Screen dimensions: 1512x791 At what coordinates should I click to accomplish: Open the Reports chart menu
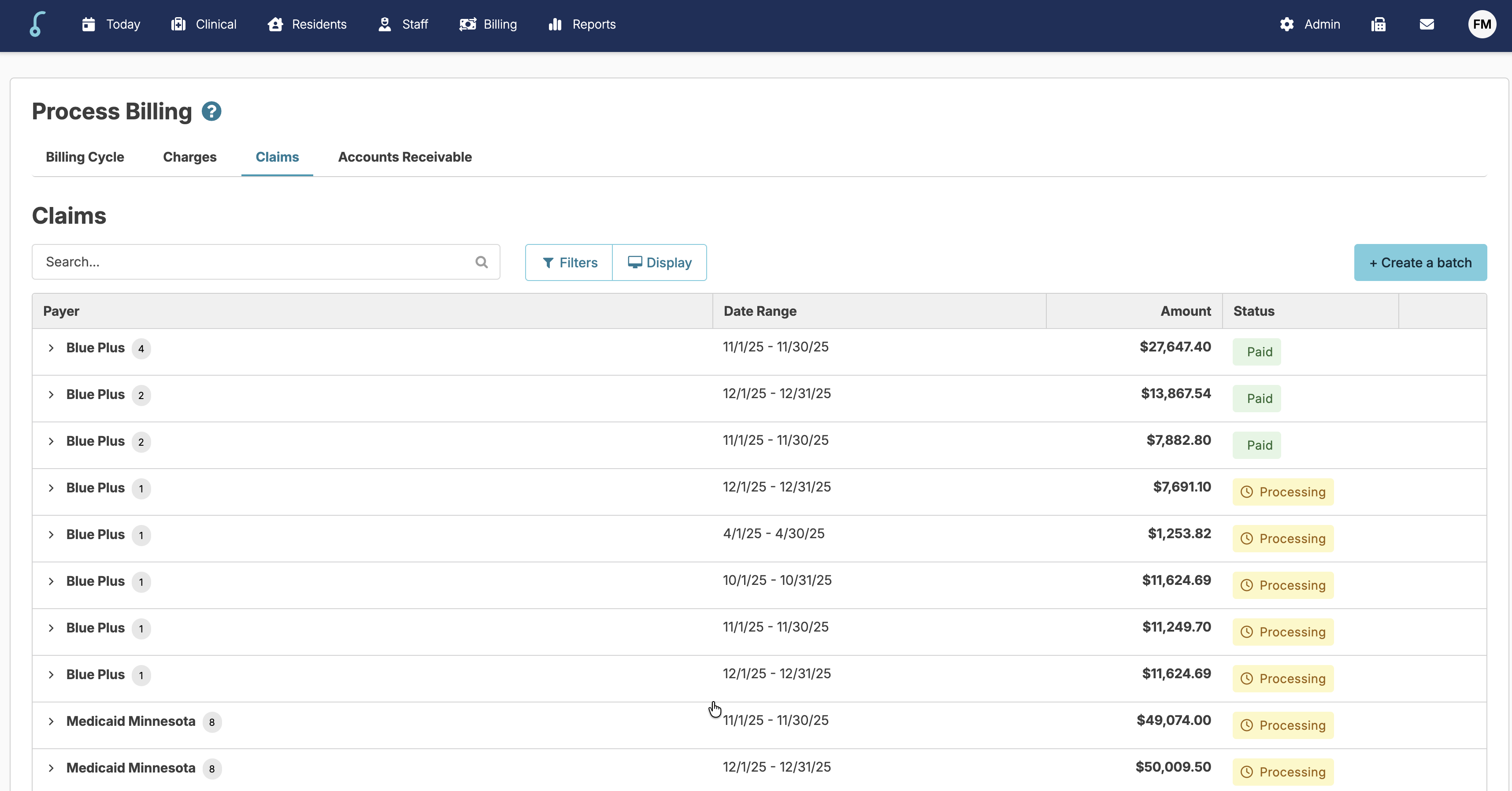[x=582, y=24]
